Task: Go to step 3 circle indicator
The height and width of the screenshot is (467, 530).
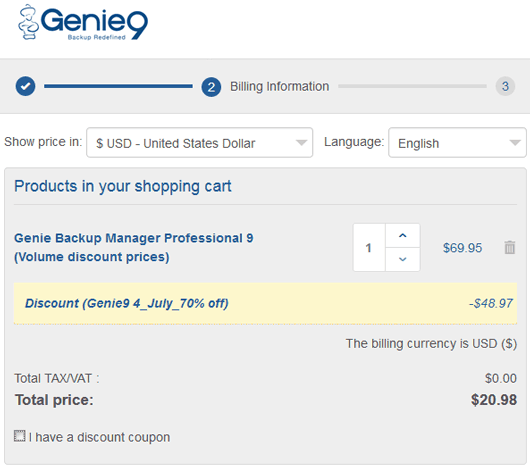Action: [x=505, y=86]
